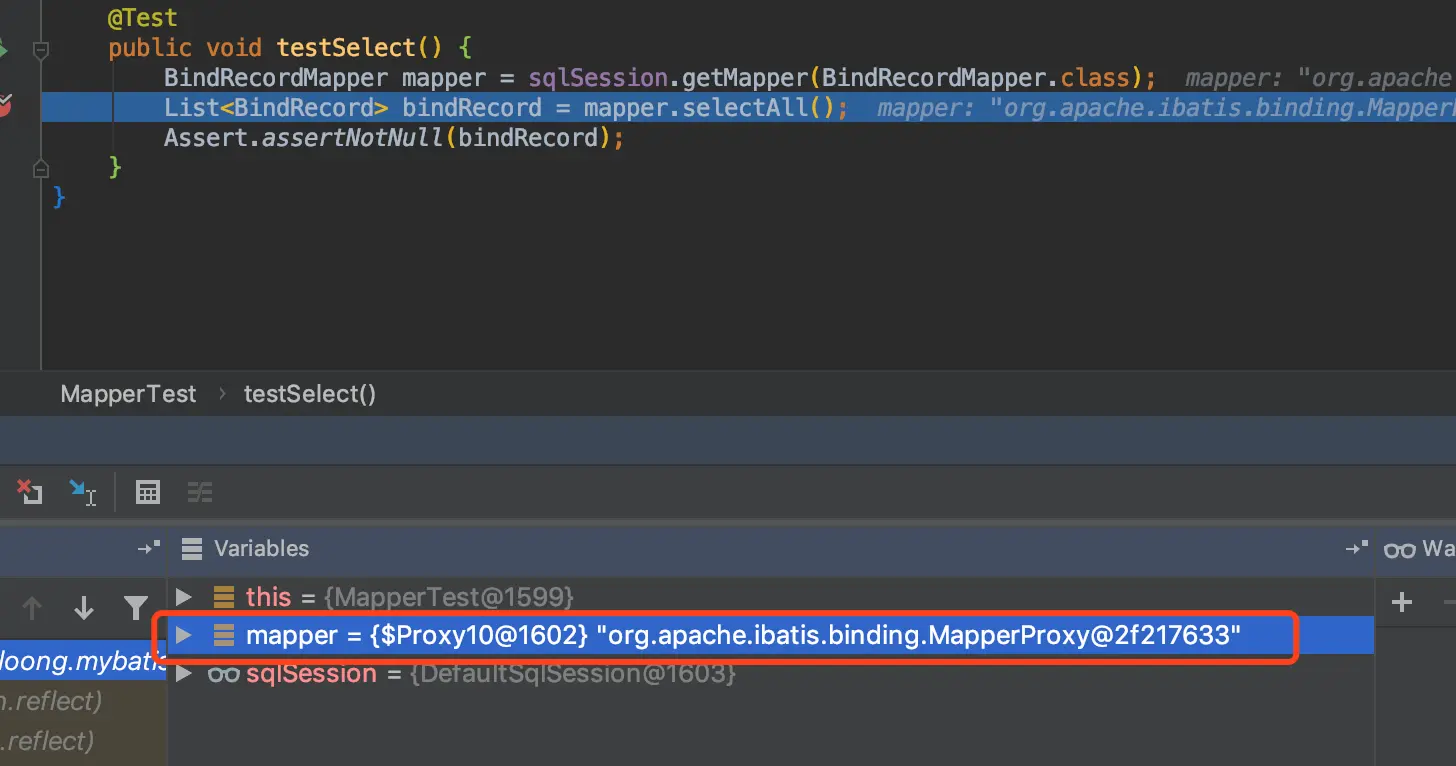This screenshot has width=1456, height=766.
Task: Click the testSelect method name in code
Action: (x=345, y=48)
